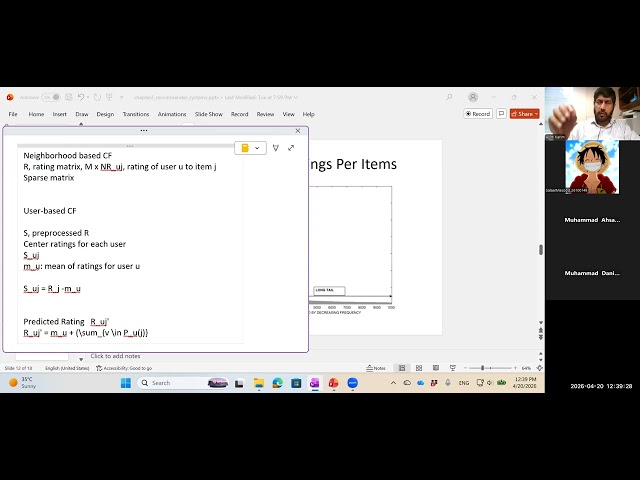The height and width of the screenshot is (480, 640).
Task: Click the Record button at top right
Action: coord(478,114)
